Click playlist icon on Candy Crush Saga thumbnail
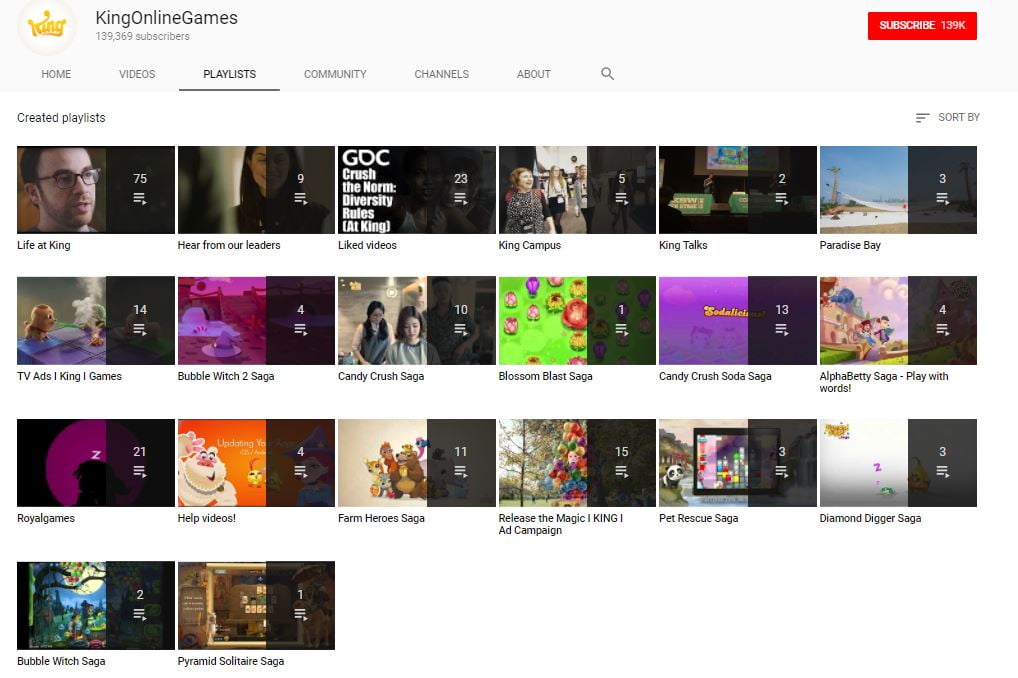Viewport: 1018px width, 678px height. coord(460,330)
